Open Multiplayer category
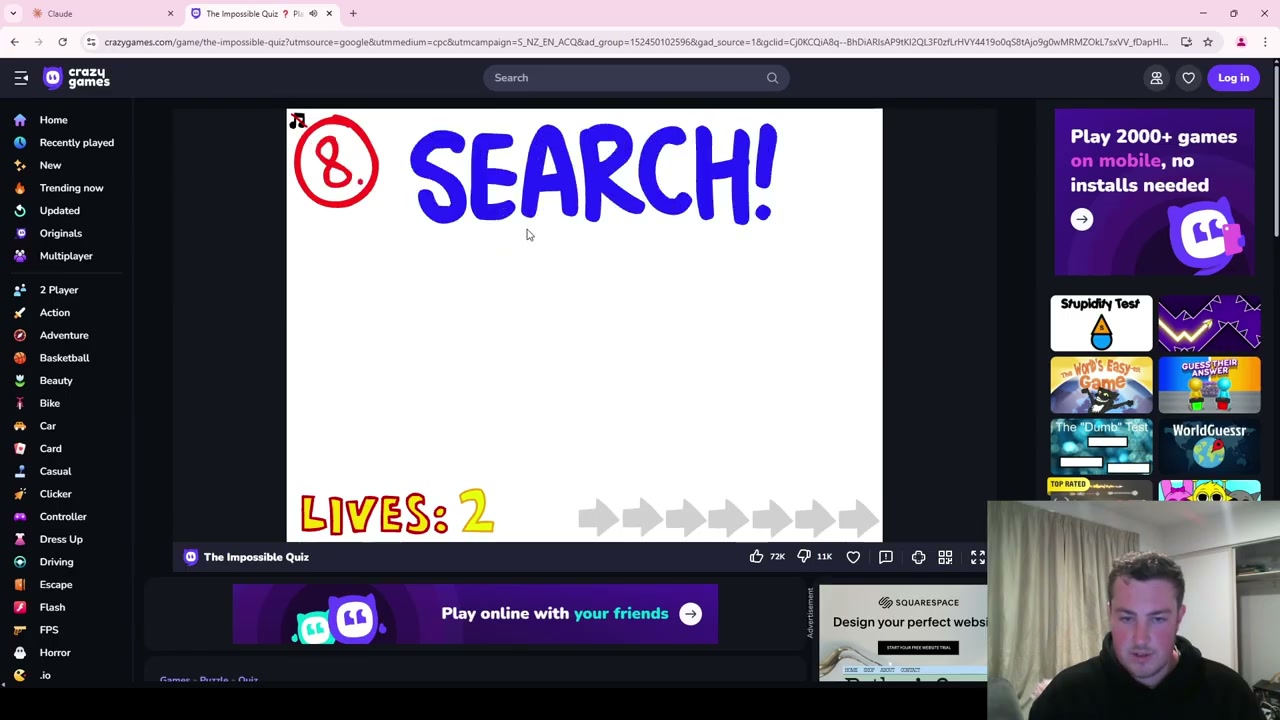This screenshot has width=1280, height=720. (66, 256)
